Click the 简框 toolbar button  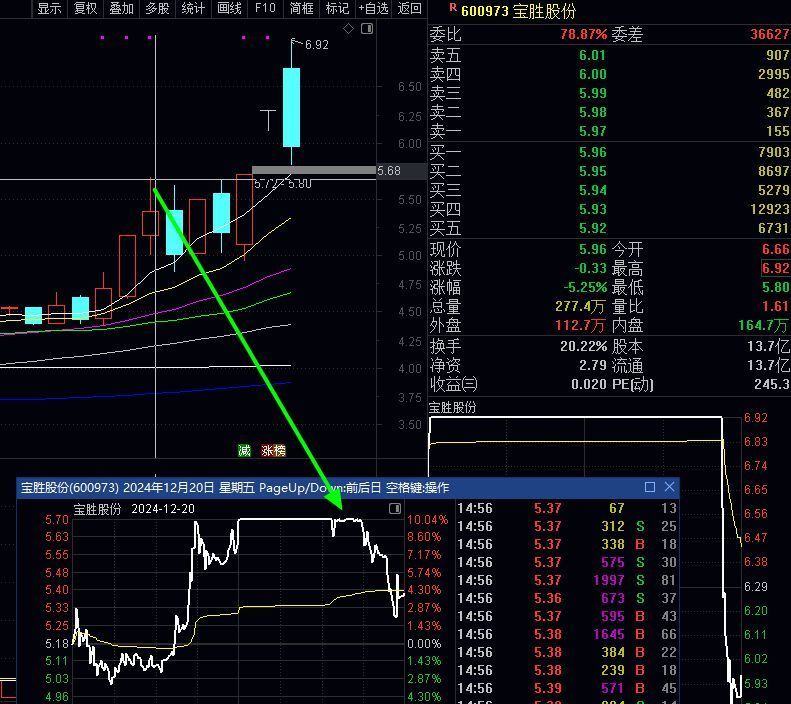pyautogui.click(x=301, y=8)
